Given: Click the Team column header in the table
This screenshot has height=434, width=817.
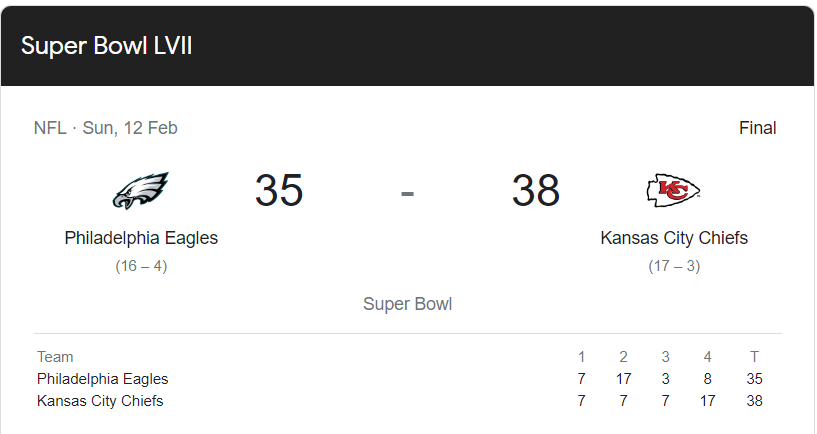Looking at the screenshot, I should (x=55, y=357).
